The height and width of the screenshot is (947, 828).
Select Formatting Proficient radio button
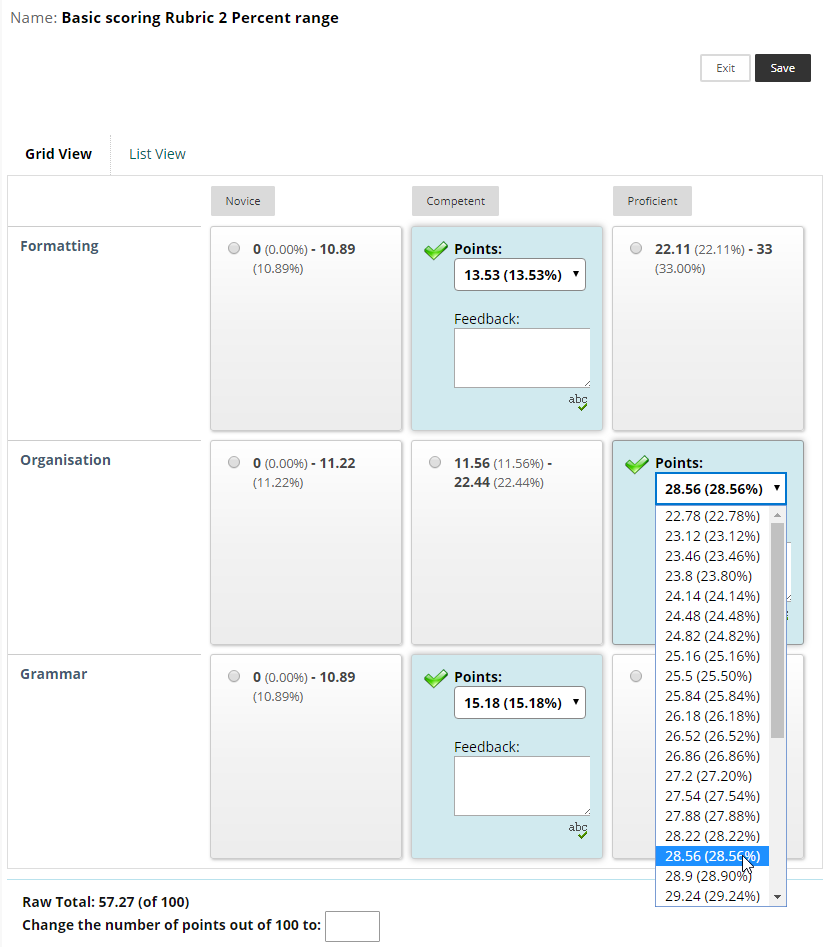tap(636, 248)
